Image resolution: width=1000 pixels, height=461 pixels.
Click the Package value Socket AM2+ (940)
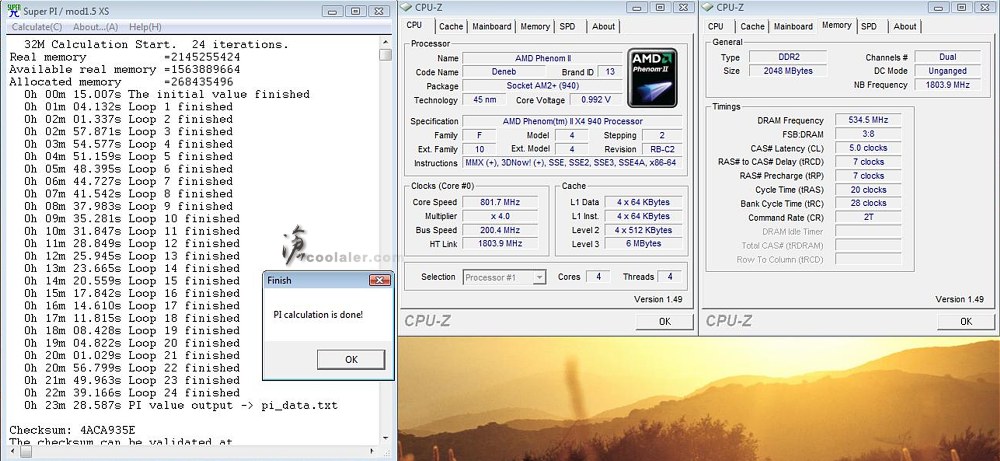point(542,86)
